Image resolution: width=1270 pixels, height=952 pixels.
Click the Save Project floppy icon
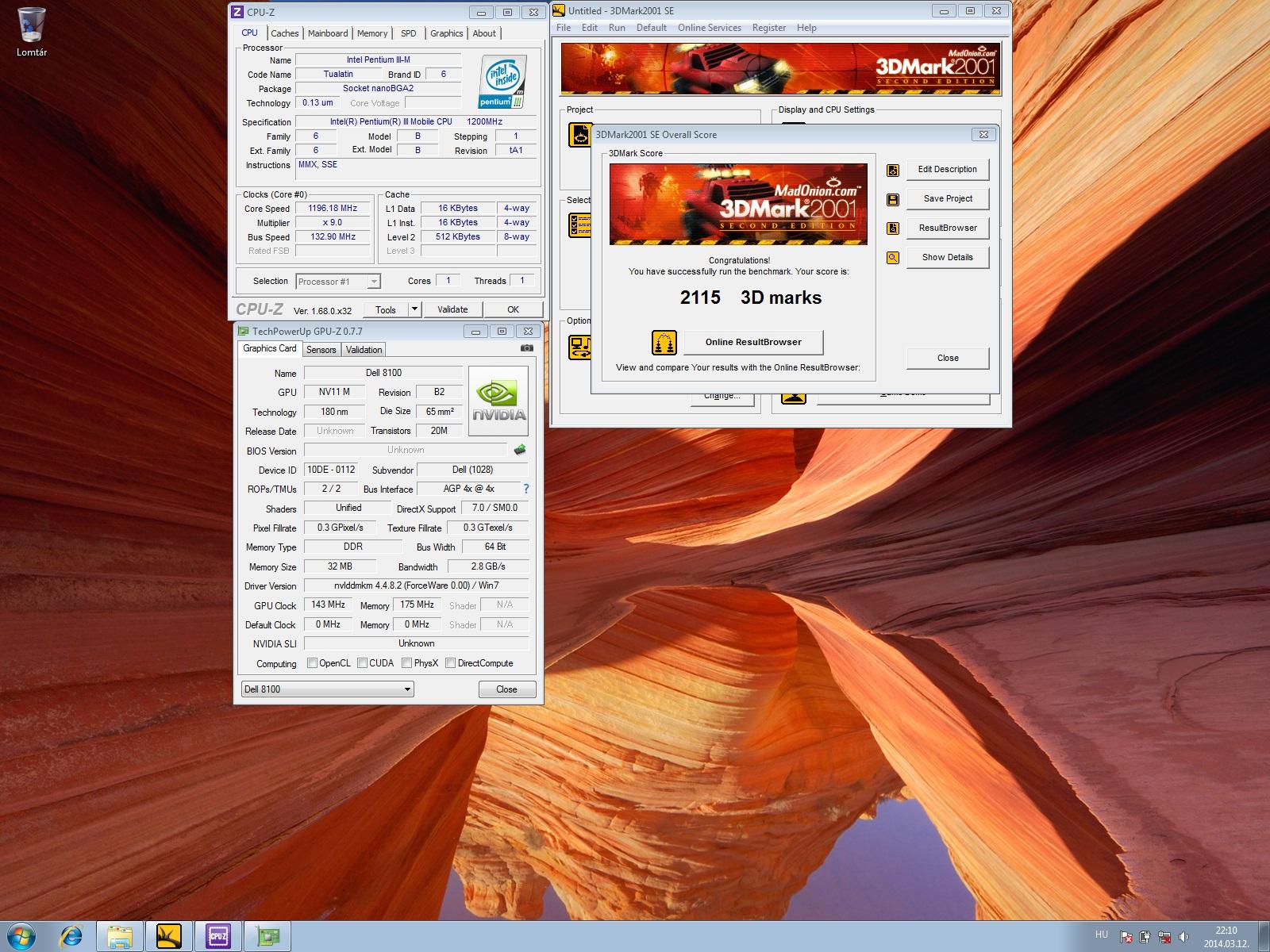893,199
